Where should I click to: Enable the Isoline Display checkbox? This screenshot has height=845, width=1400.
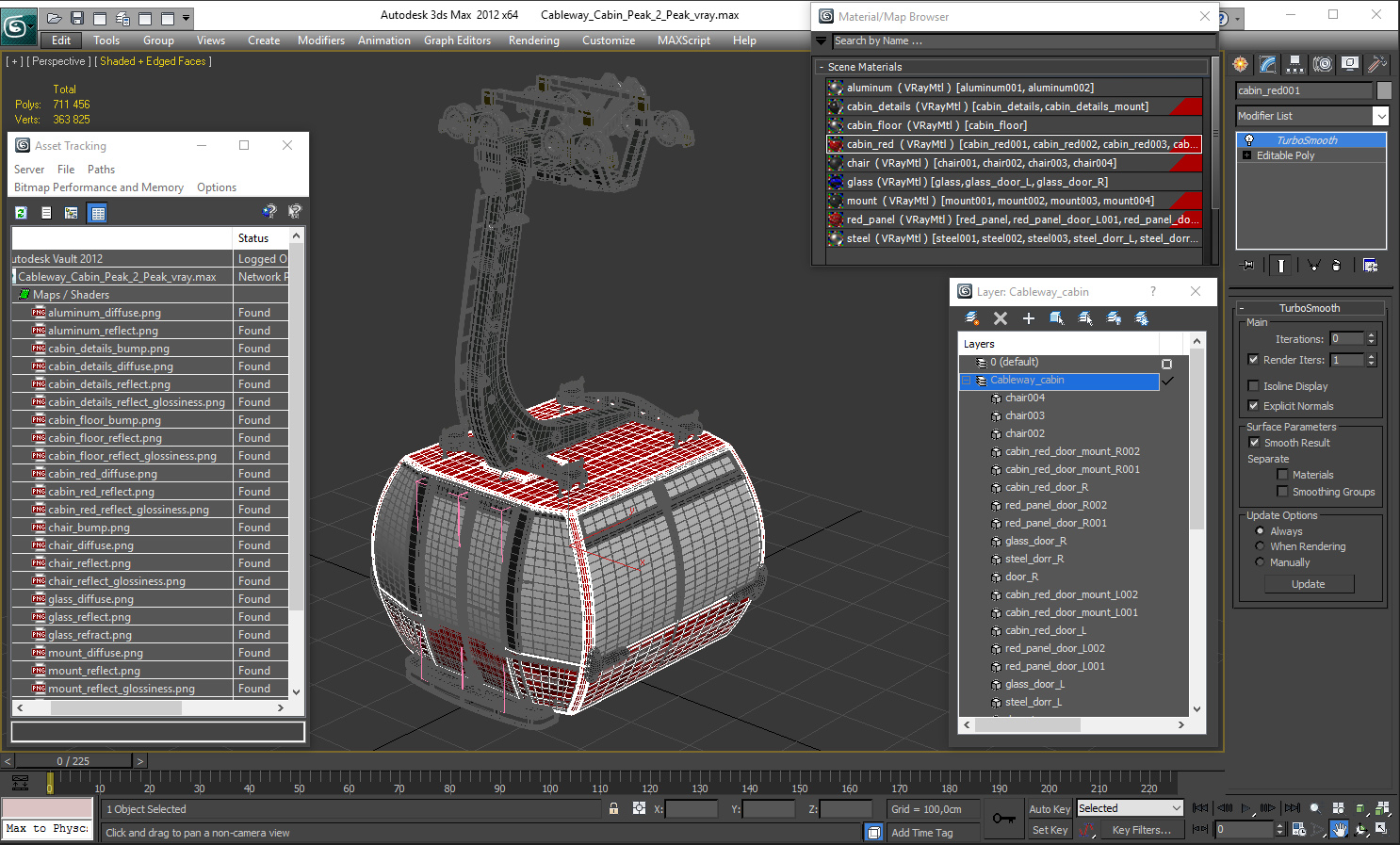point(1253,385)
